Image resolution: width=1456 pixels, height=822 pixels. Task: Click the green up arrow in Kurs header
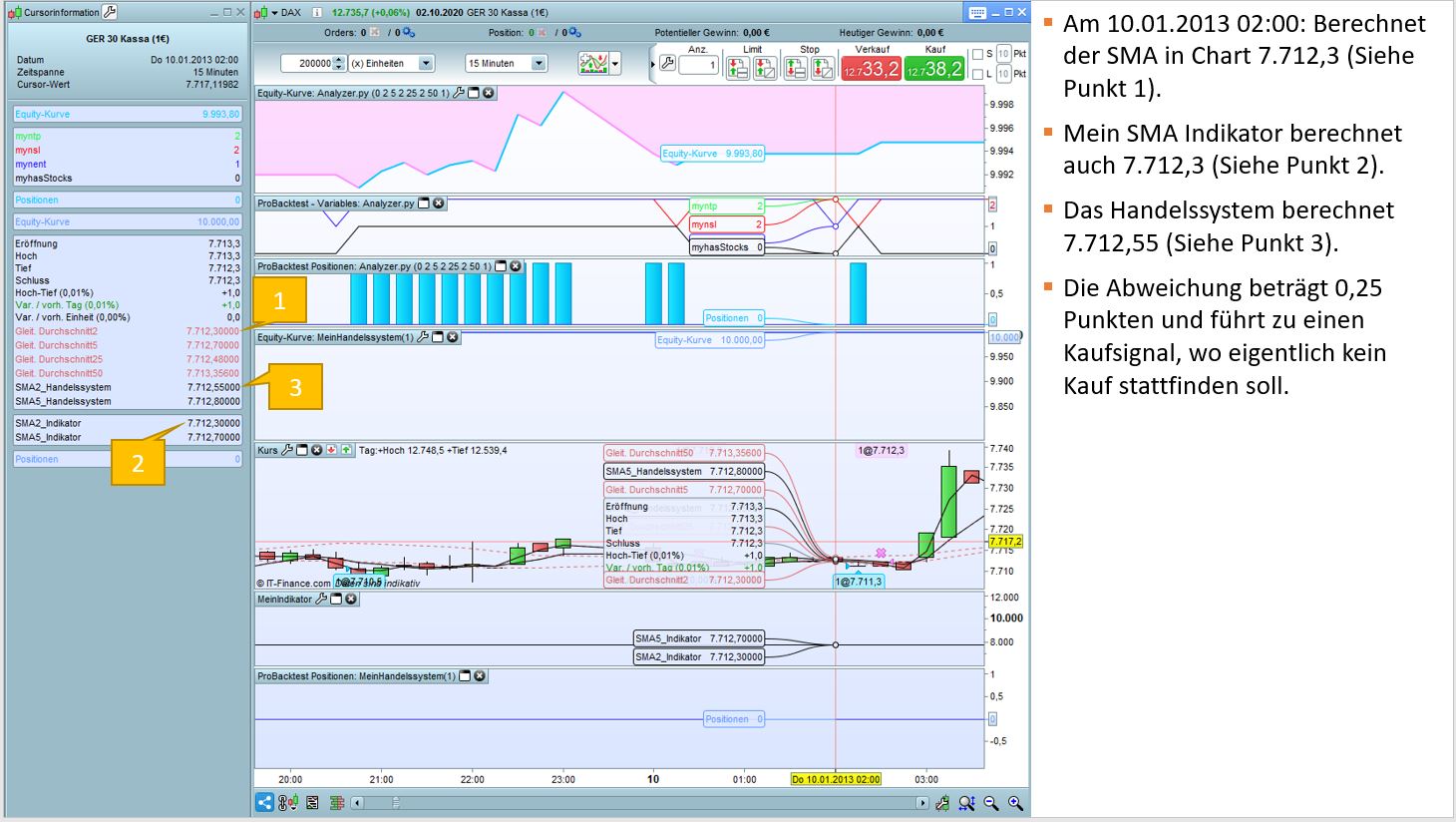click(346, 450)
